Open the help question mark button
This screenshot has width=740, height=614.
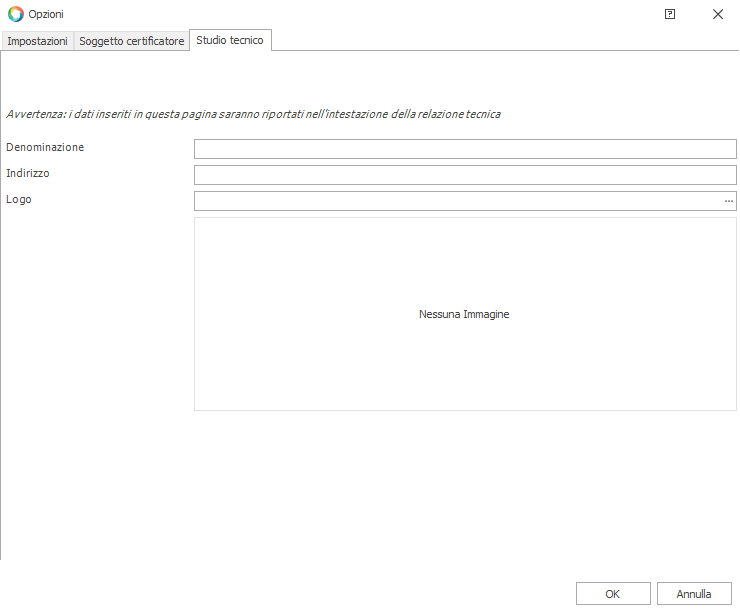pos(669,14)
